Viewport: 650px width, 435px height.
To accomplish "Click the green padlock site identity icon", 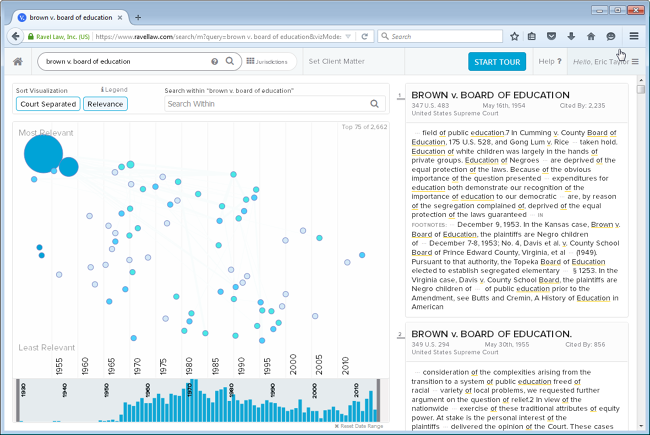I will pyautogui.click(x=31, y=36).
